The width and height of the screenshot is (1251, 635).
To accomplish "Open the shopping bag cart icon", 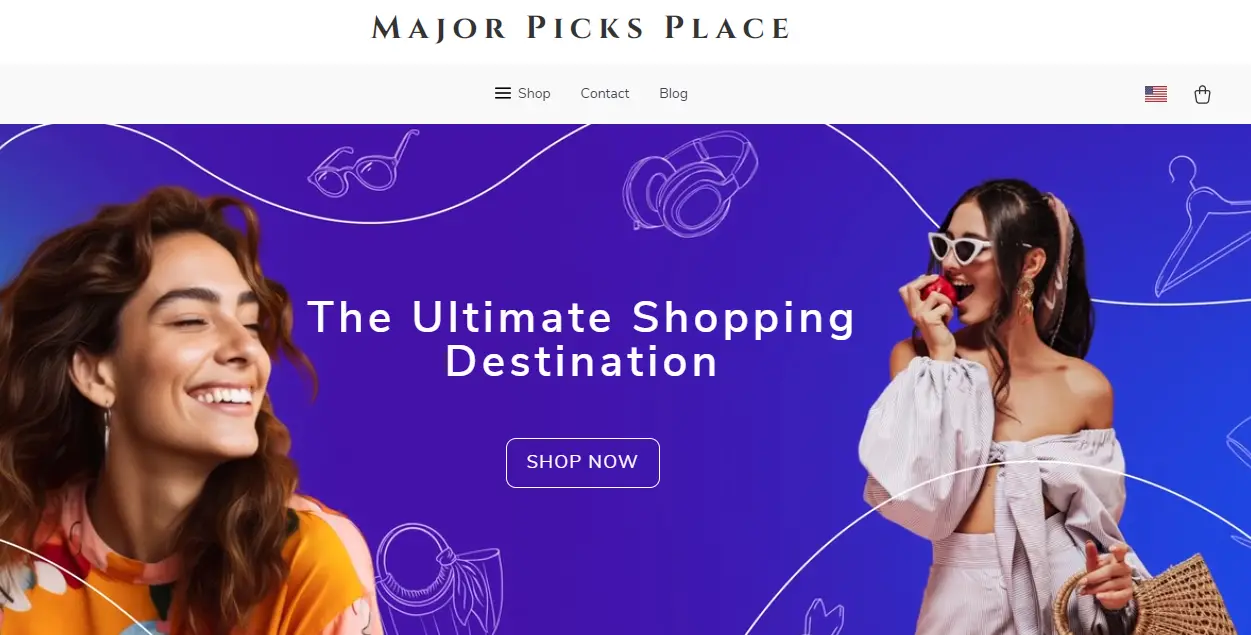I will tap(1202, 94).
